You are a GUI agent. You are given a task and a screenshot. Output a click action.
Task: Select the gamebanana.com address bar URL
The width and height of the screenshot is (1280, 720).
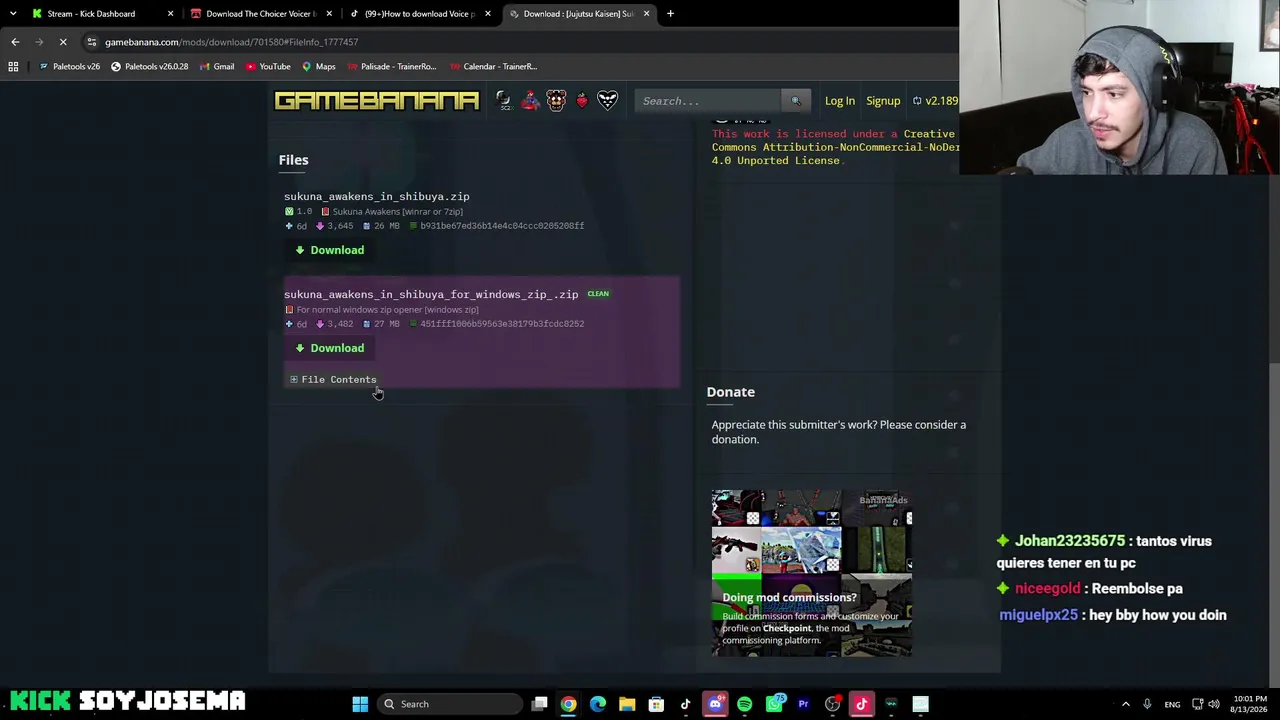pos(231,42)
